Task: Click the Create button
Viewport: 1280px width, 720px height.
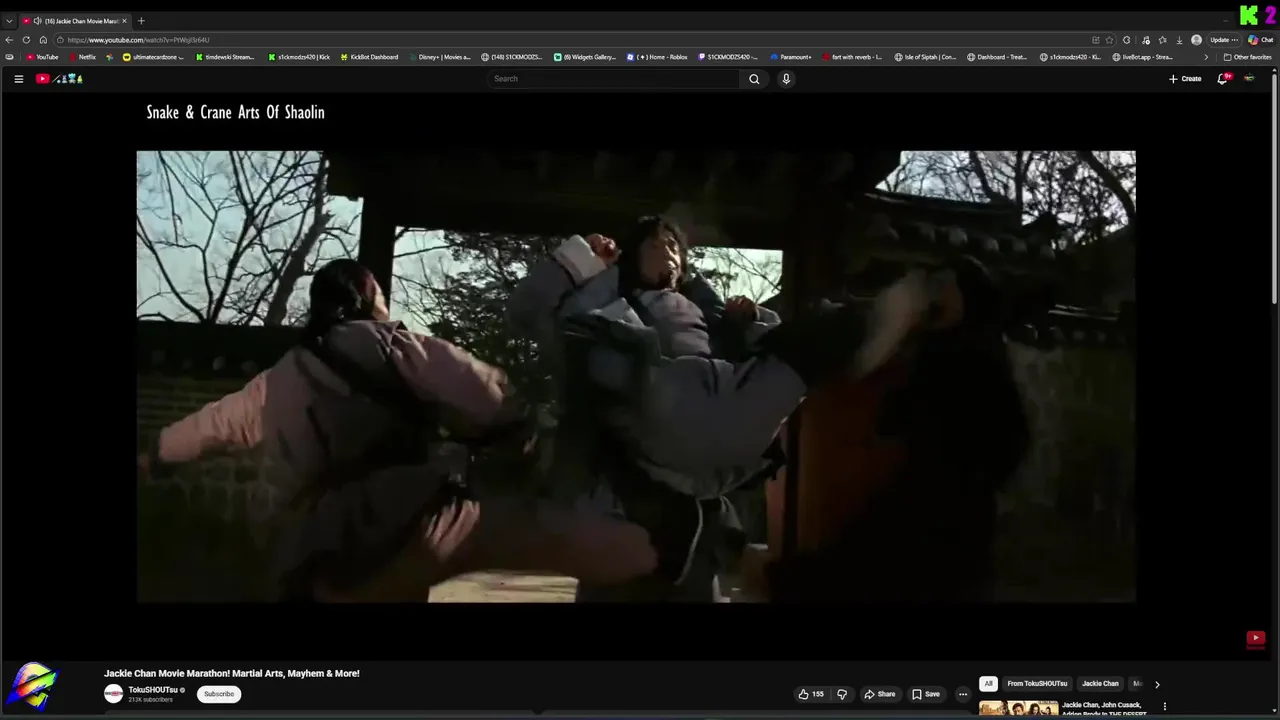Action: [x=1185, y=79]
